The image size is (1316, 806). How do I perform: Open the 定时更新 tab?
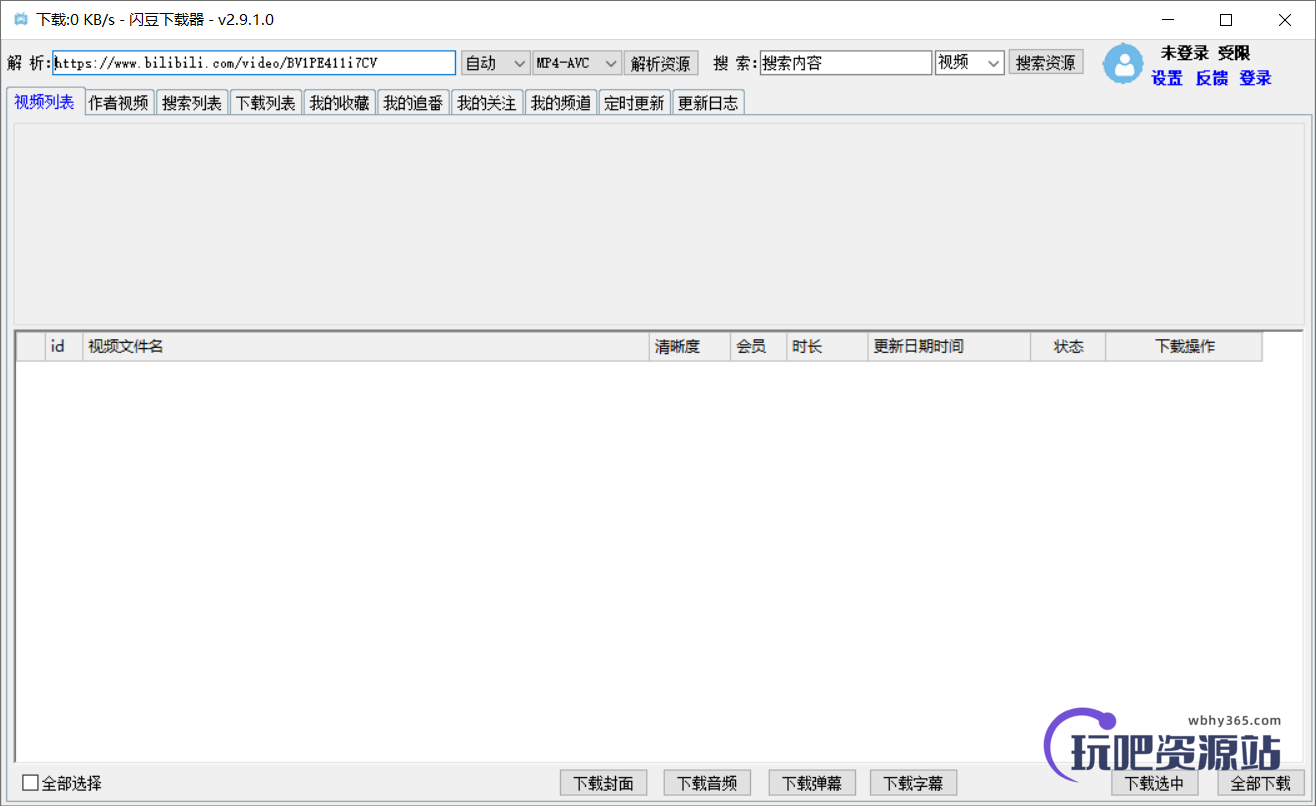click(x=634, y=103)
